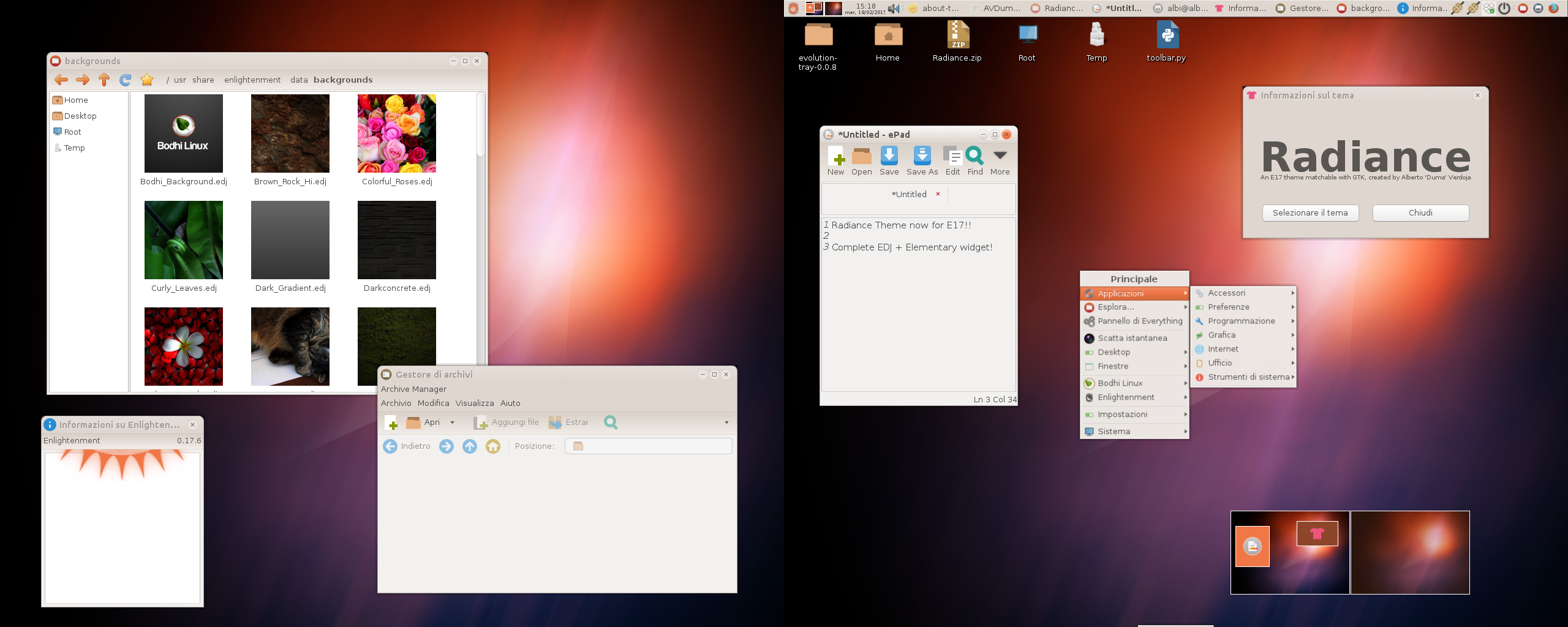
Task: Refresh the backgrounds folder view
Action: pos(126,80)
